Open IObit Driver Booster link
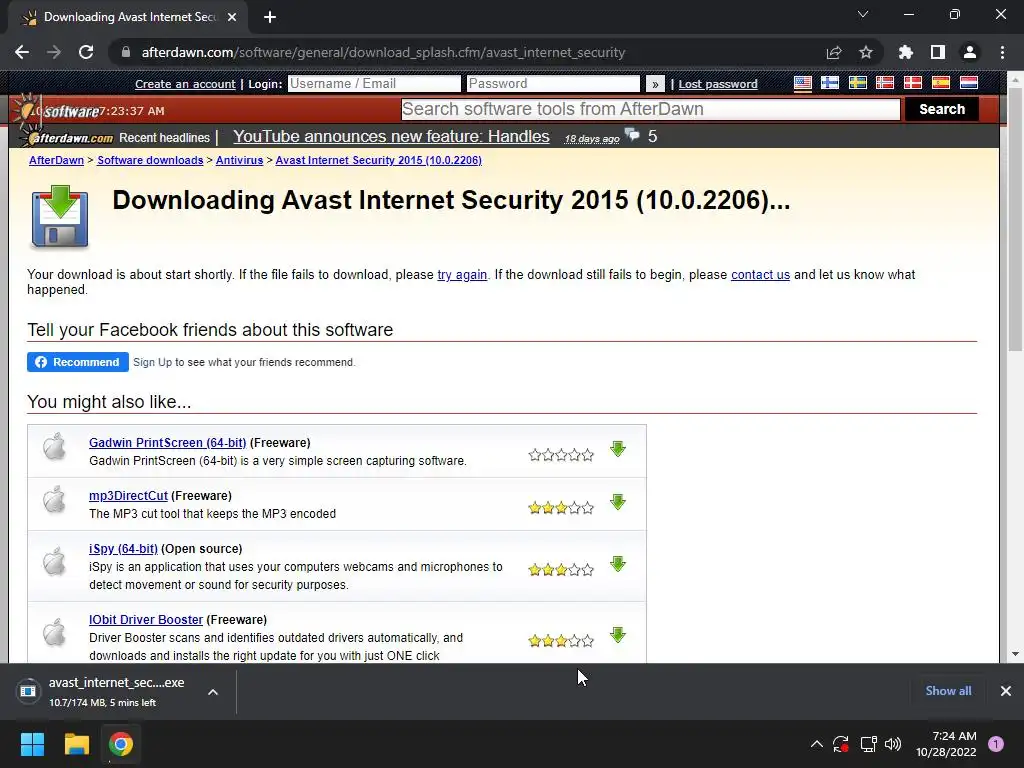 coord(146,620)
